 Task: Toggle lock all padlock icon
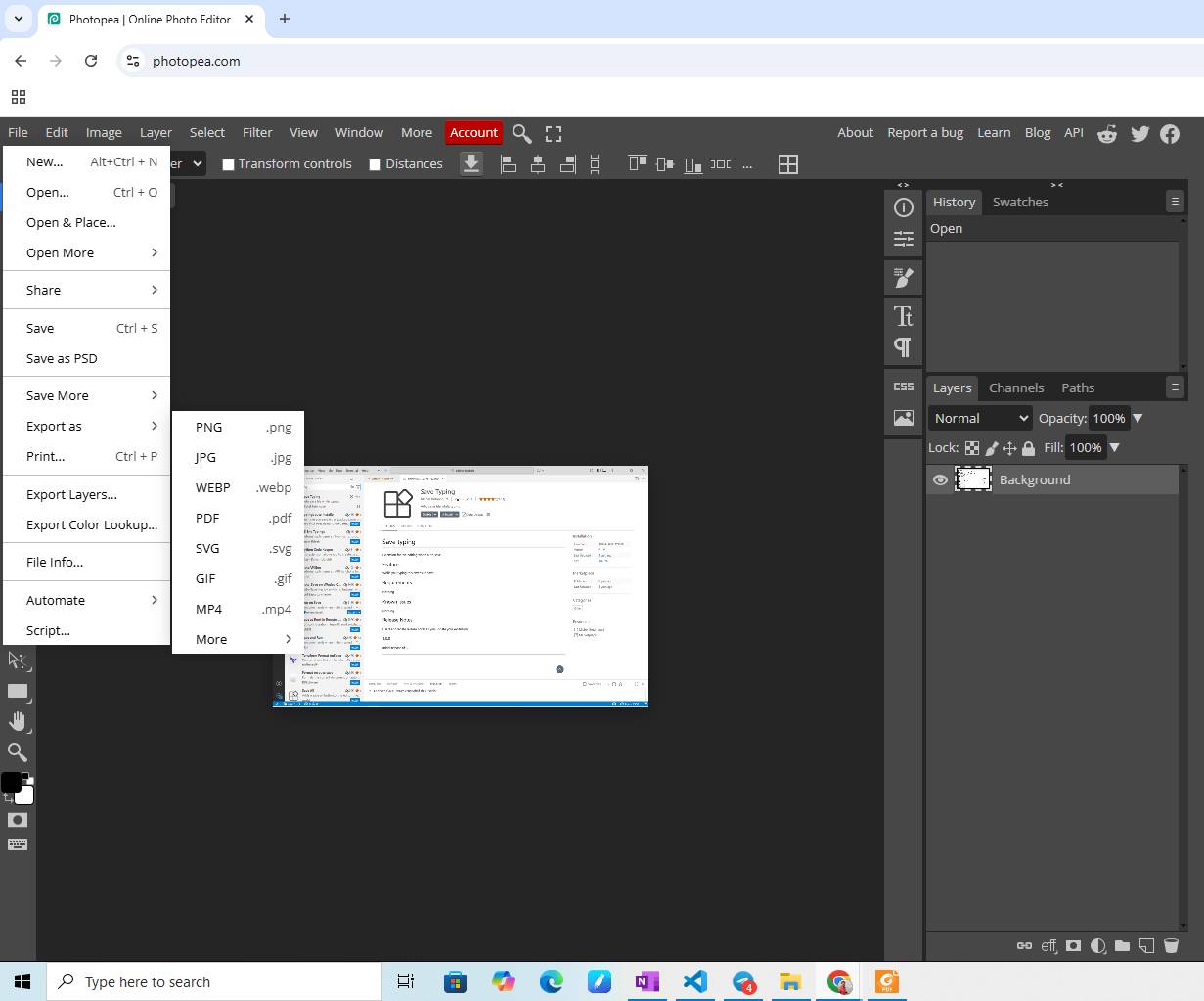pyautogui.click(x=1028, y=448)
